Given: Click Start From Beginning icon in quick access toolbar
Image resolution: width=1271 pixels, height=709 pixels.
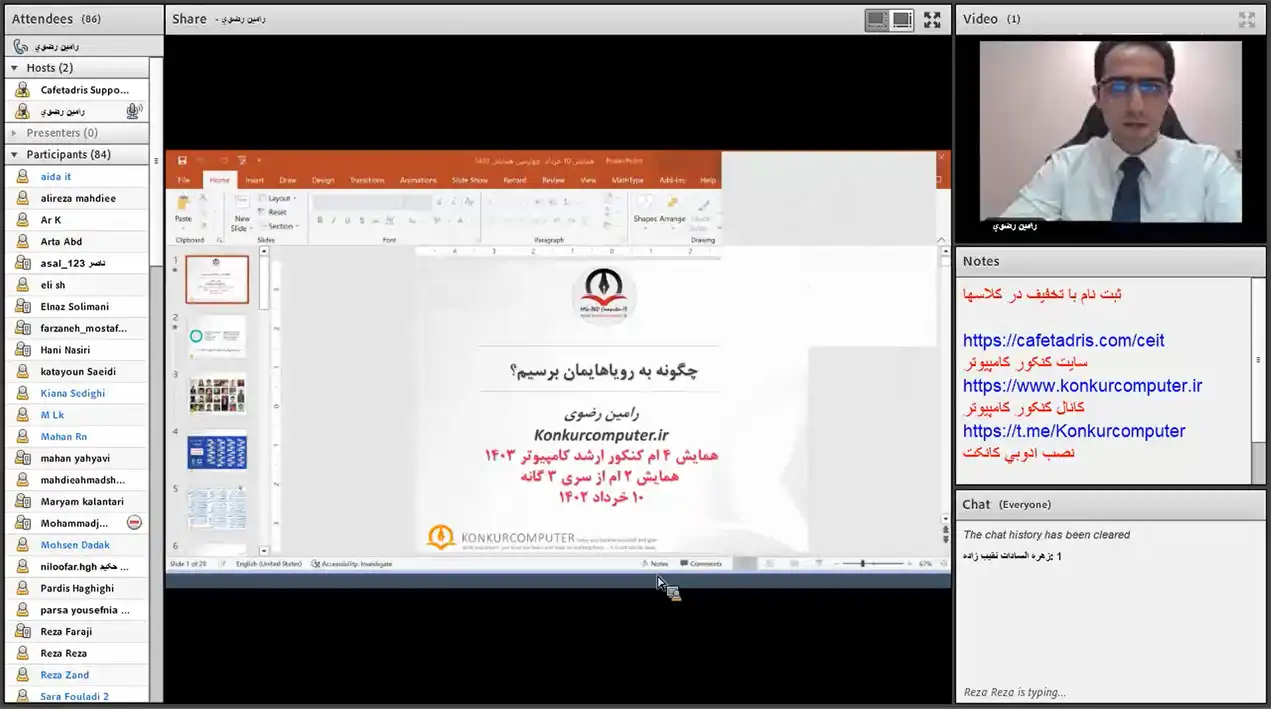Looking at the screenshot, I should point(242,160).
